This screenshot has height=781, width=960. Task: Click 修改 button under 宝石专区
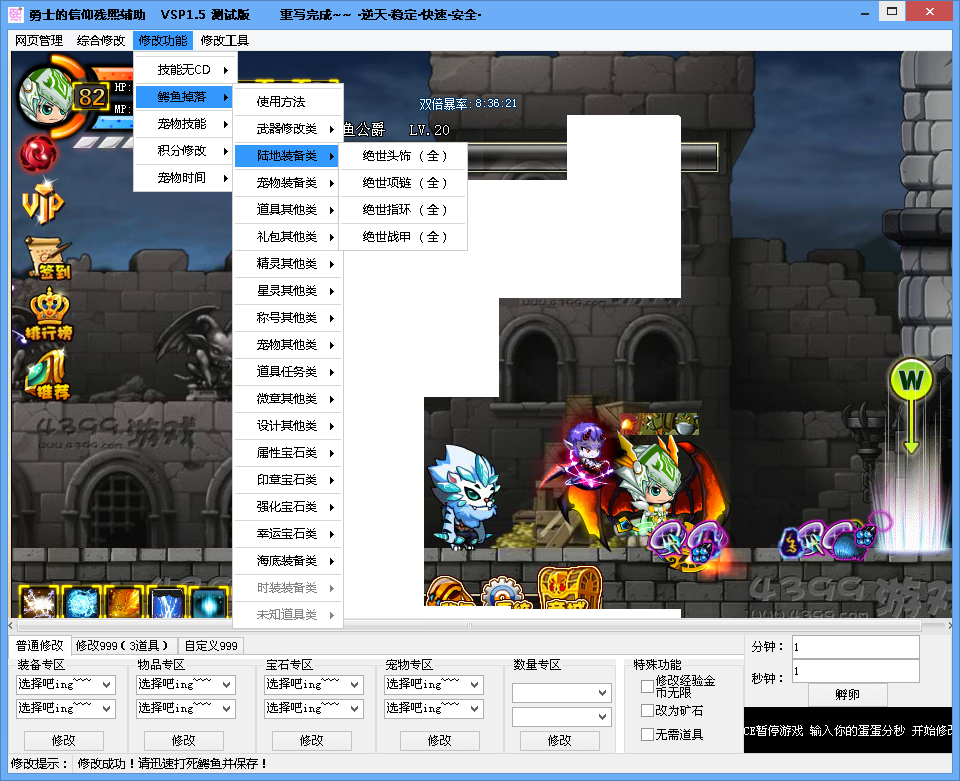point(312,741)
